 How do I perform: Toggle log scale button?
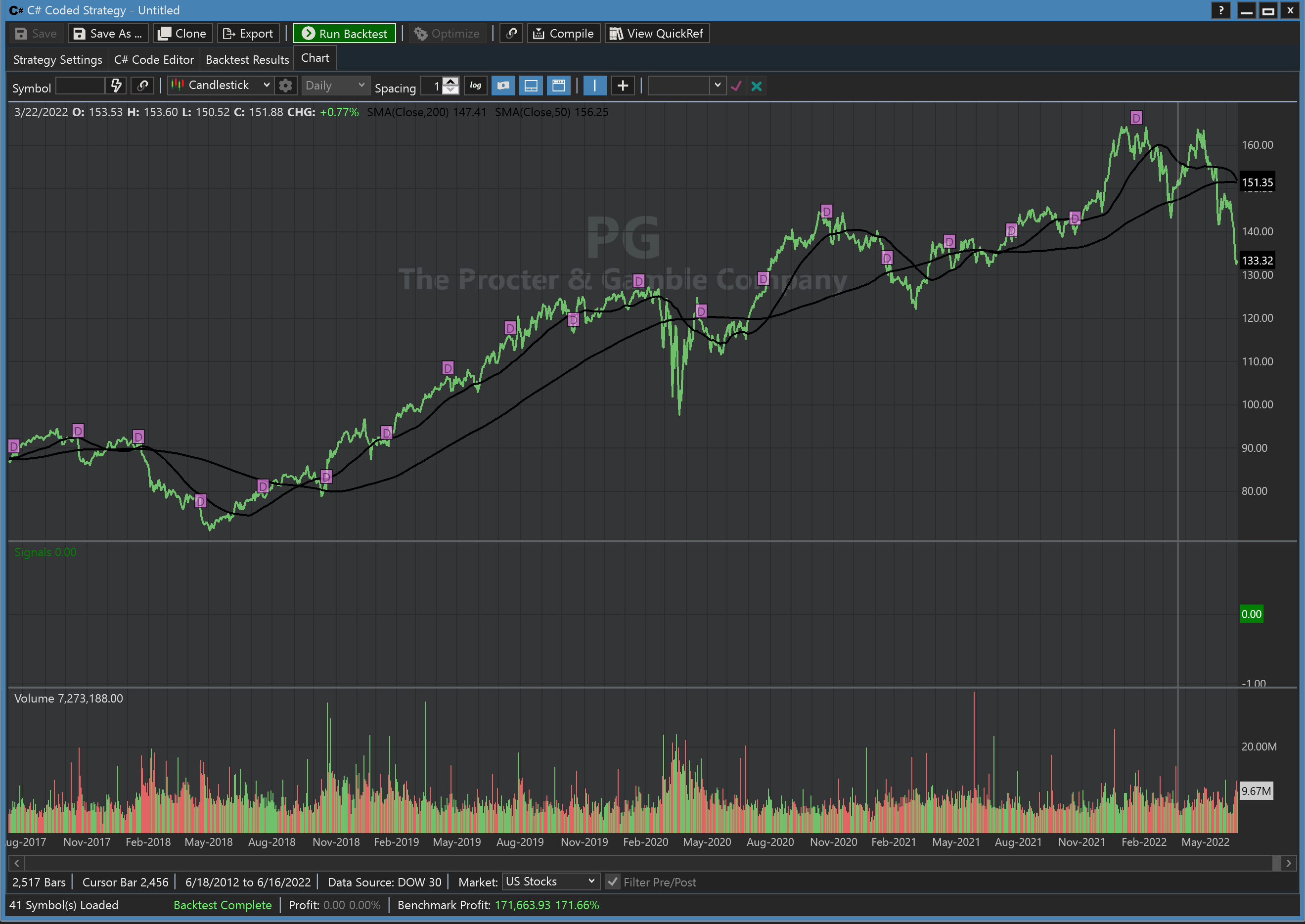tap(475, 86)
